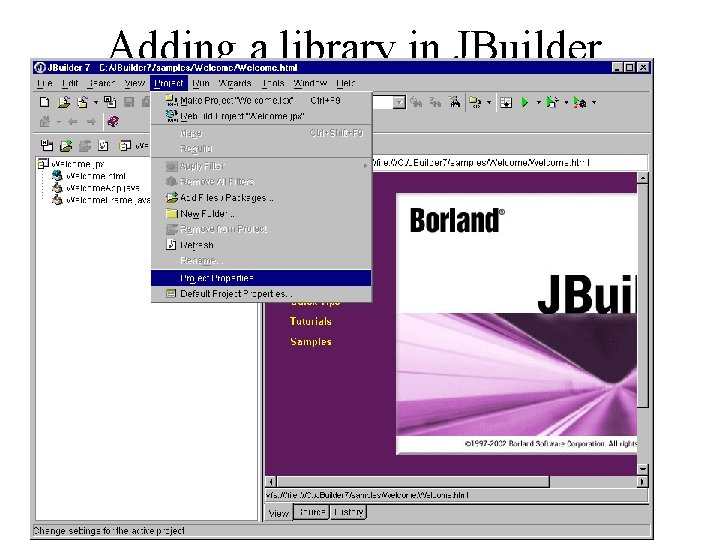Select Welcome.jpx project node in tree
Image resolution: width=720 pixels, height=540 pixels.
point(72,163)
